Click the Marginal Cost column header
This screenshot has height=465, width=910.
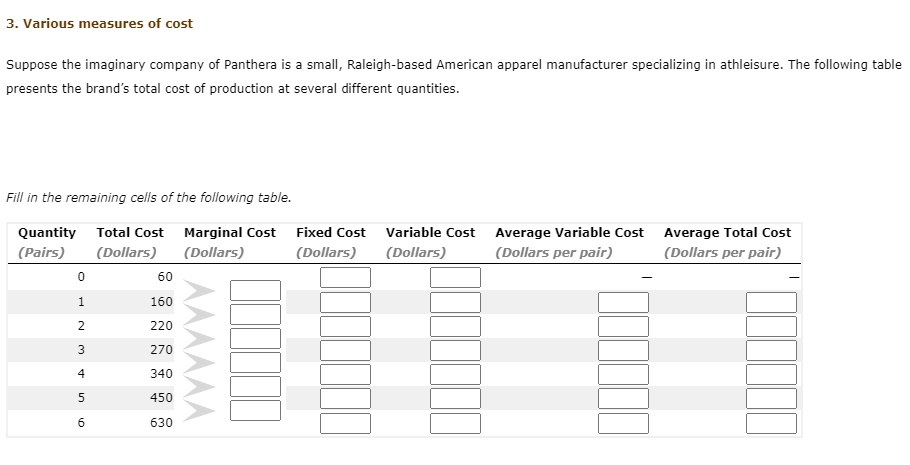coord(230,233)
